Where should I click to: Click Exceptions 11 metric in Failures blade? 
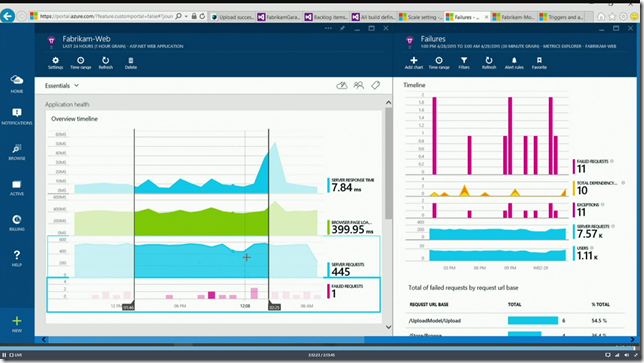[x=588, y=209]
